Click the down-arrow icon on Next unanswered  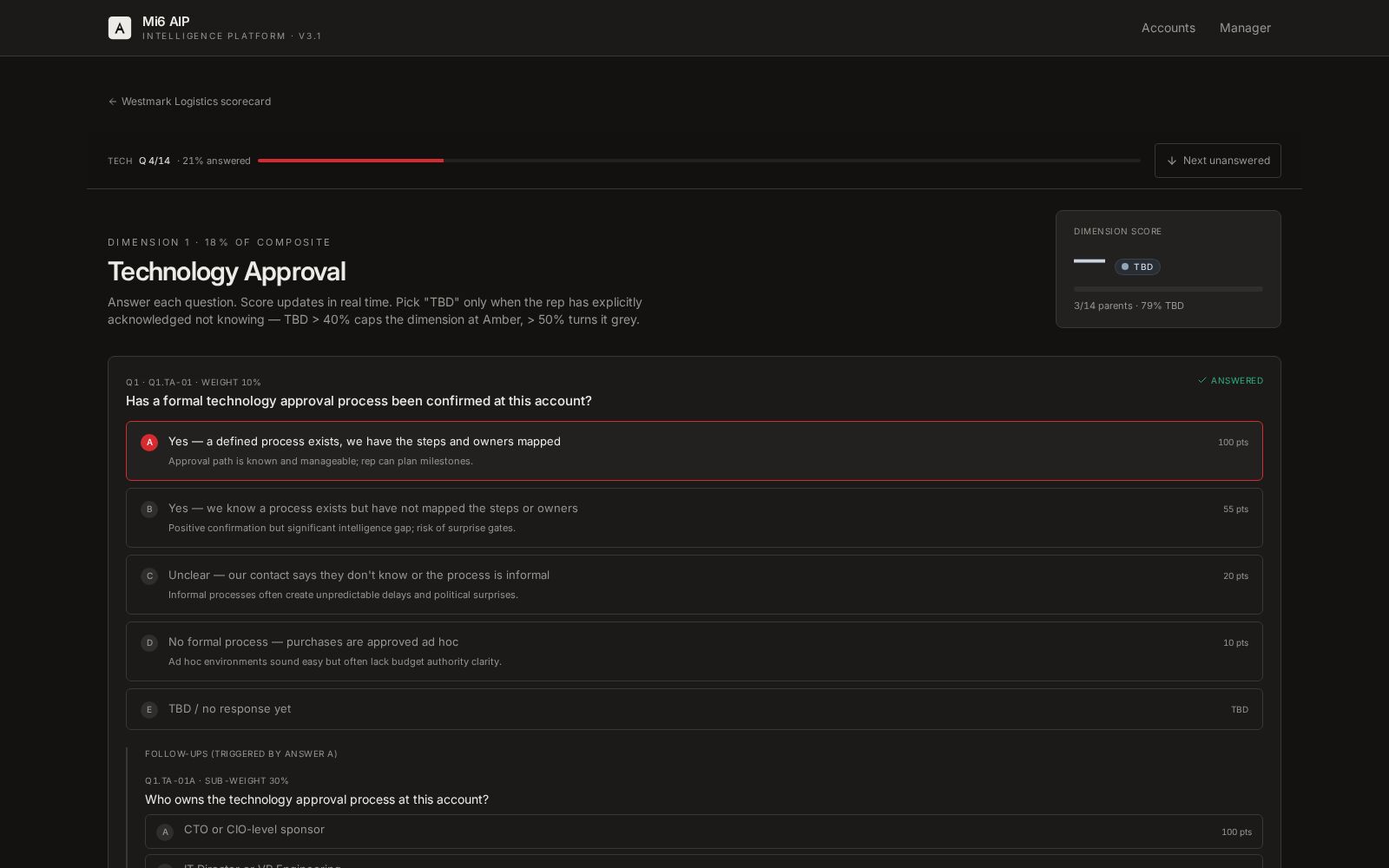click(1172, 161)
